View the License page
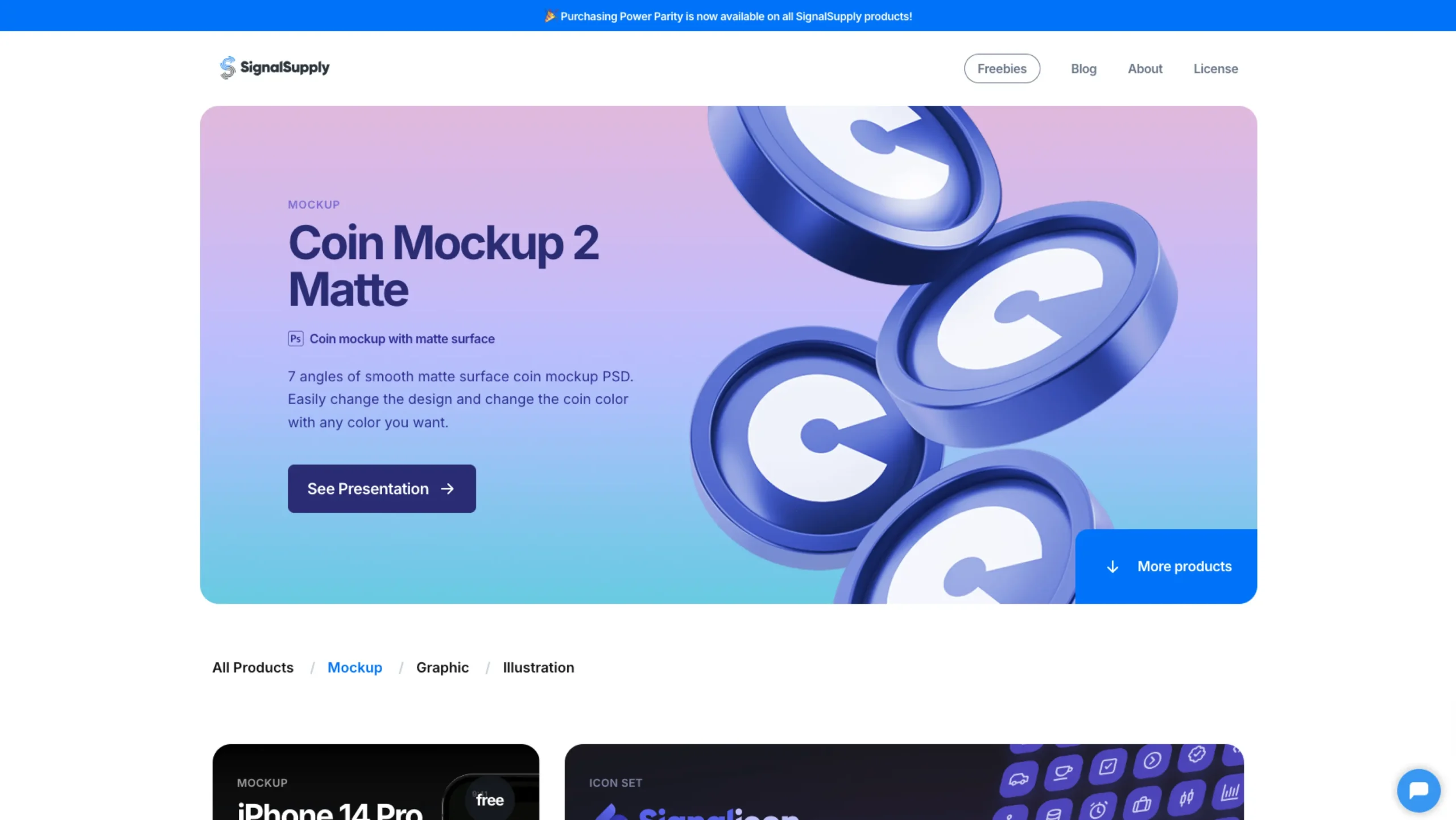 tap(1215, 68)
